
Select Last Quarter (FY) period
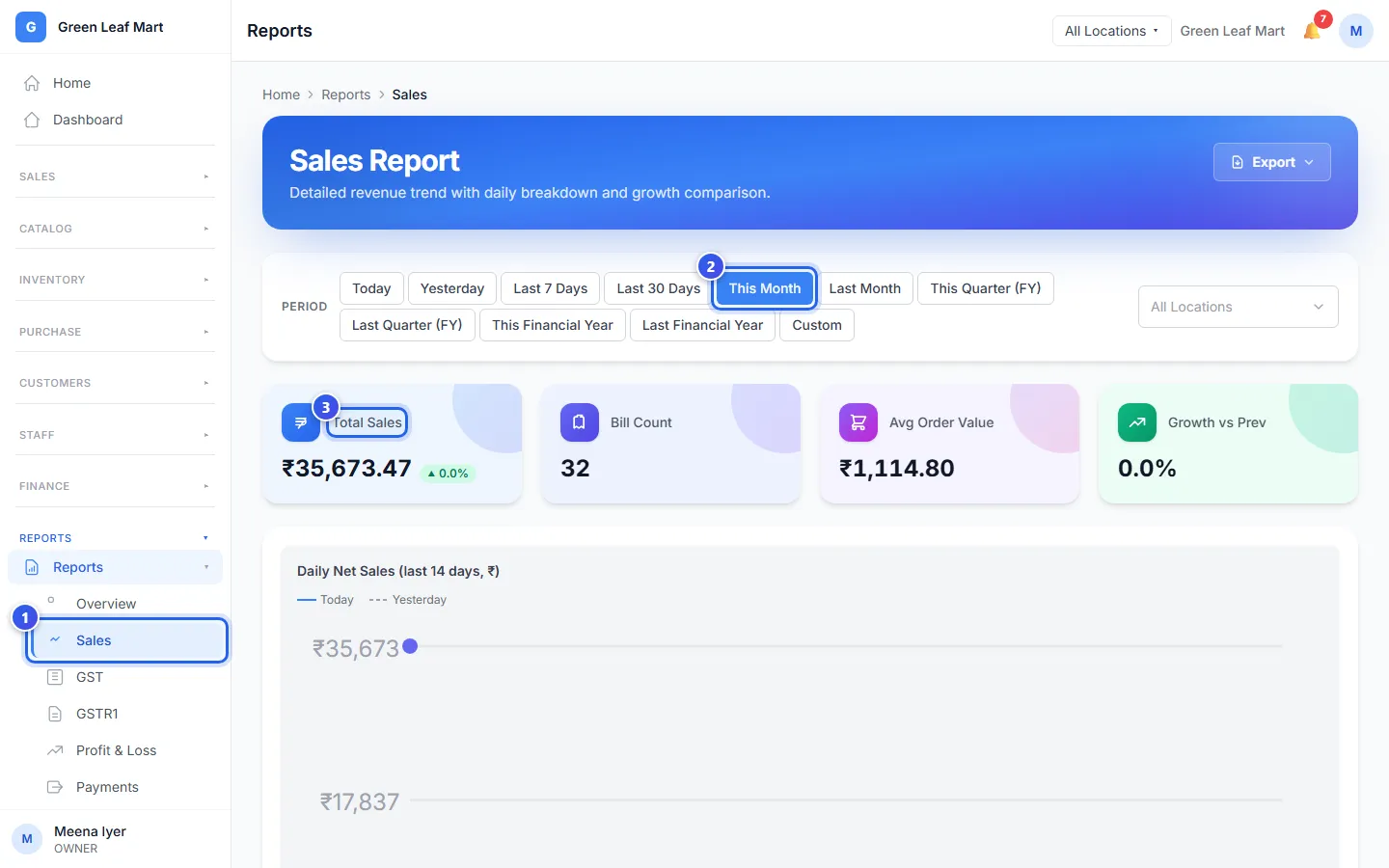tap(407, 325)
